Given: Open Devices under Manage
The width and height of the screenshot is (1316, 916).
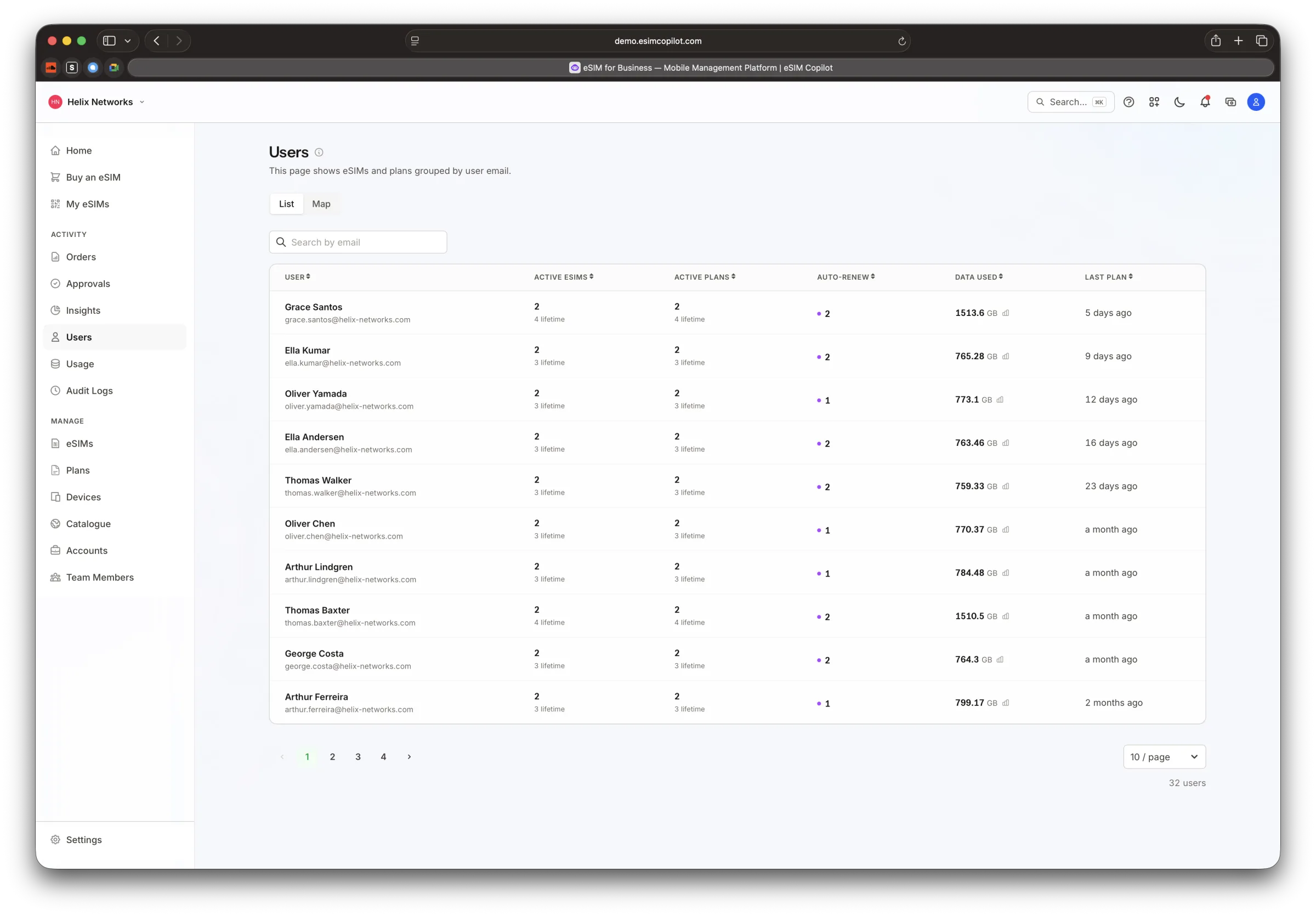Looking at the screenshot, I should click(x=115, y=497).
